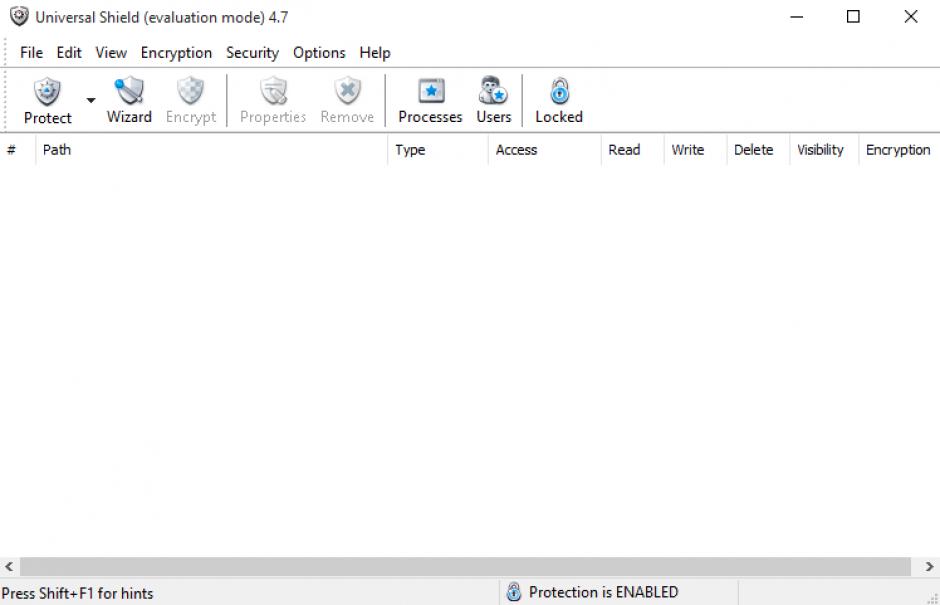This screenshot has height=605, width=940.
Task: Click the horizontal scrollbar right arrow
Action: point(929,566)
